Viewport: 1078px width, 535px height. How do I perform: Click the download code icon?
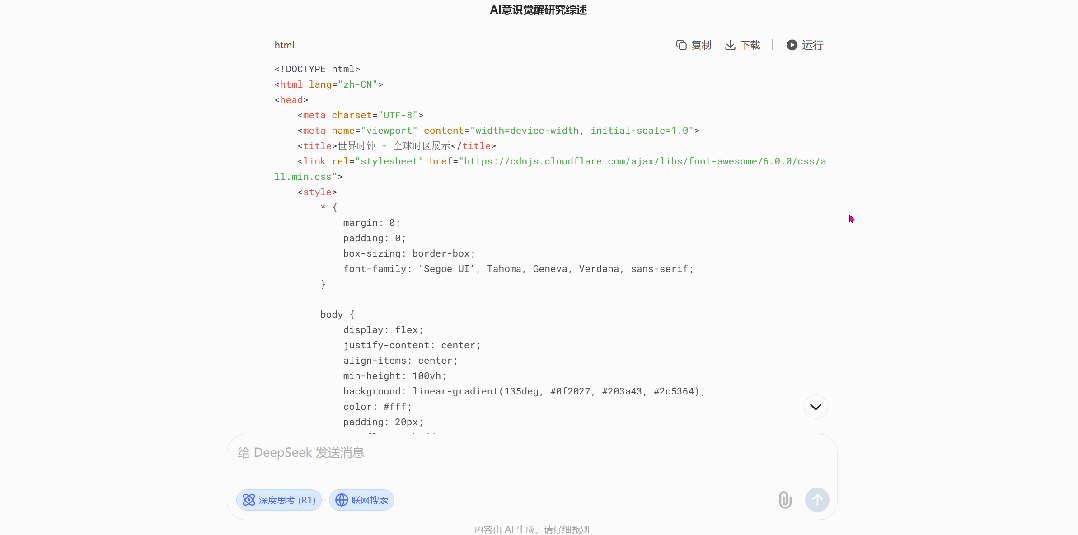point(730,45)
